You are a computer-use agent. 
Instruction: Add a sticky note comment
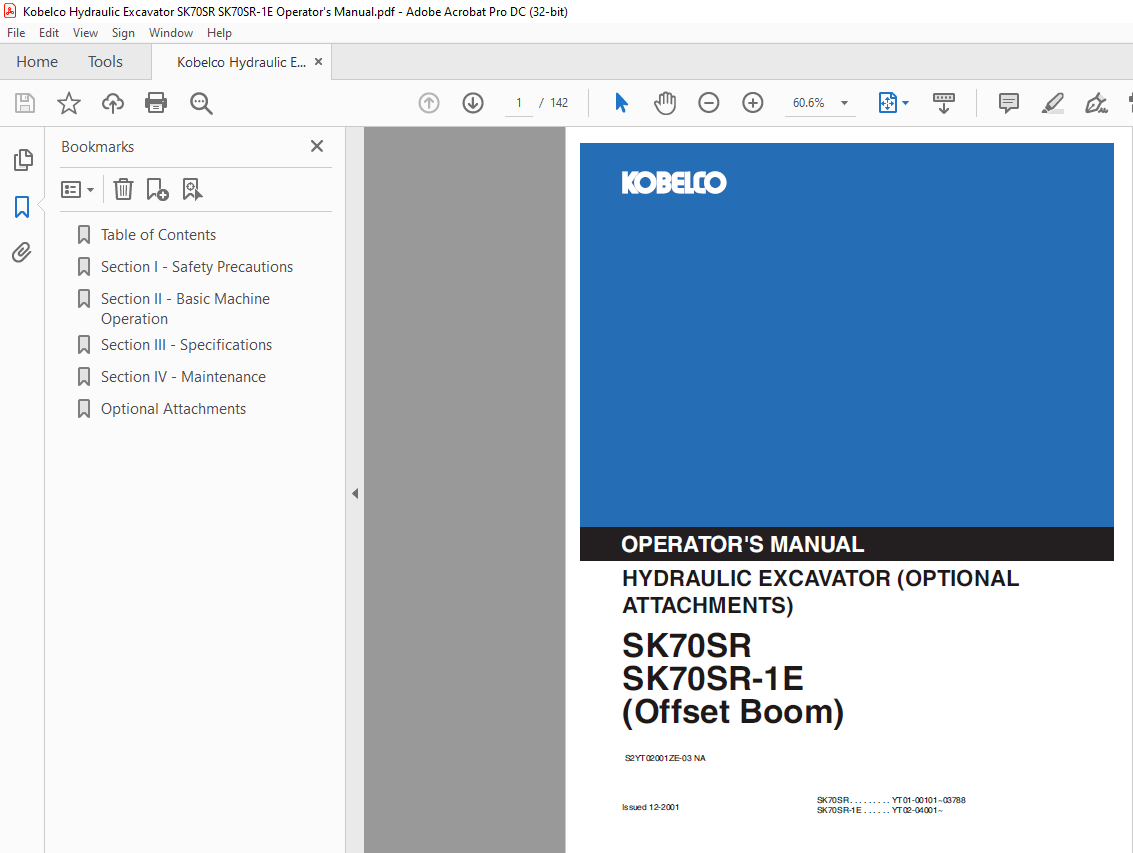[x=1009, y=103]
